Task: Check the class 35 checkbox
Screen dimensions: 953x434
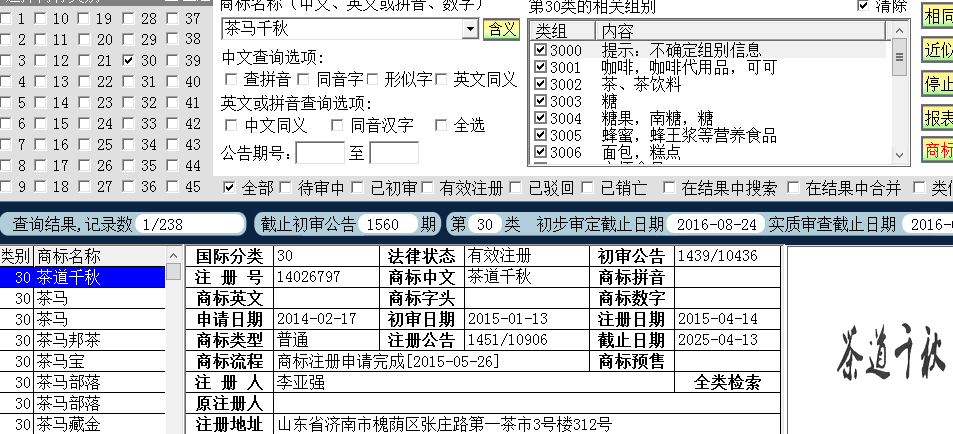Action: click(128, 165)
